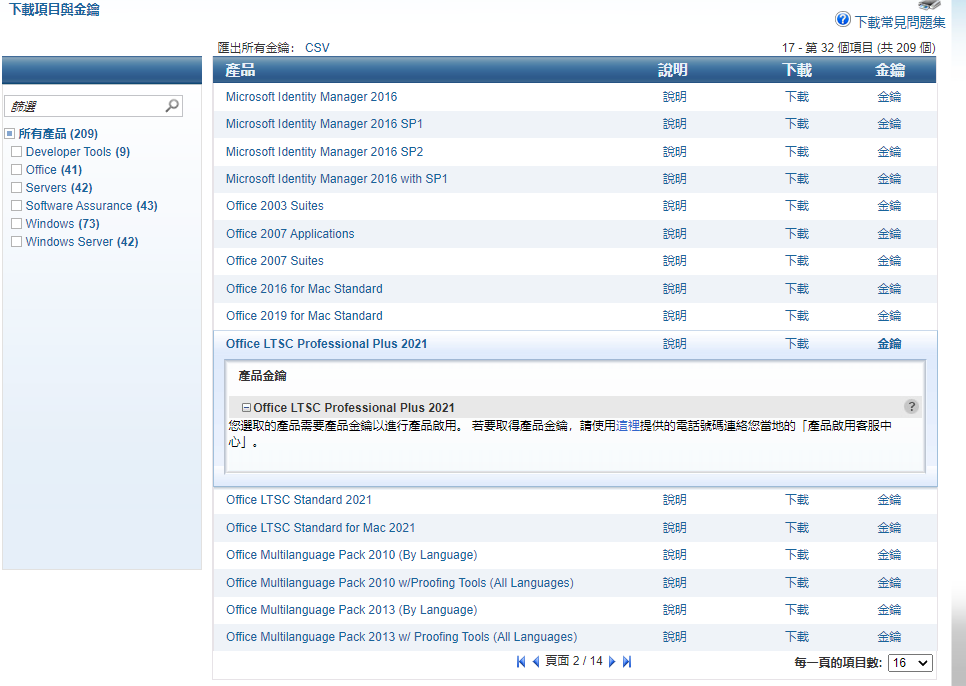Screen dimensions: 966x686
Task: Show 金鑰 for Office Multilanguage Pack 2013 (By Language)
Action: [x=890, y=610]
